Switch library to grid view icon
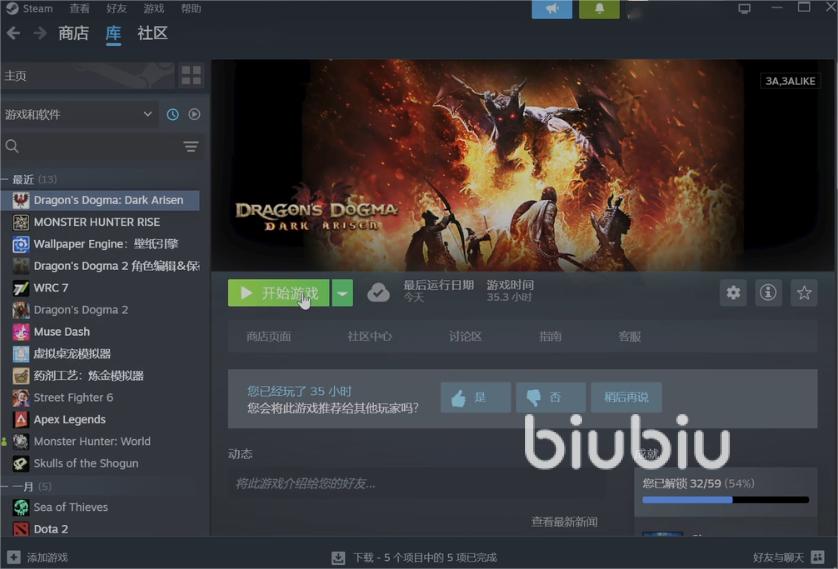This screenshot has height=569, width=838. (x=191, y=75)
